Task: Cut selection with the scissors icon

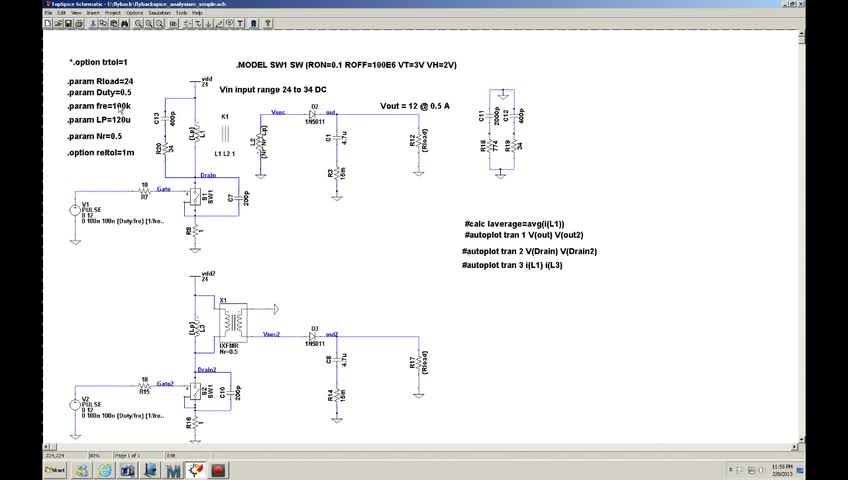Action: 93,23
